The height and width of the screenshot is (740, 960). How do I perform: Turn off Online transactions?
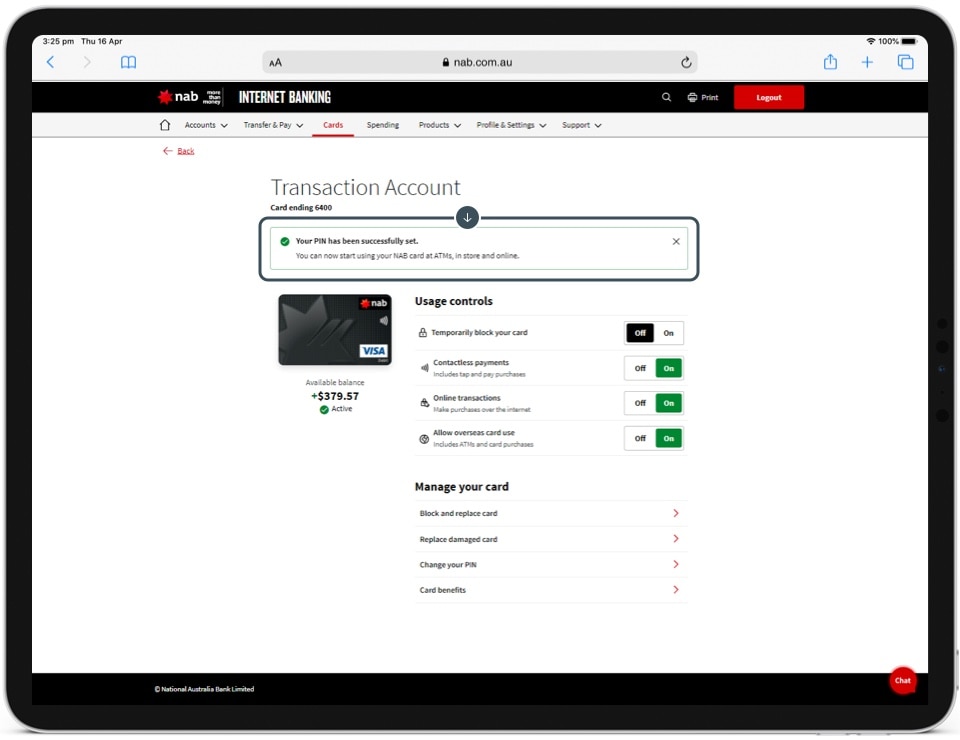(640, 403)
